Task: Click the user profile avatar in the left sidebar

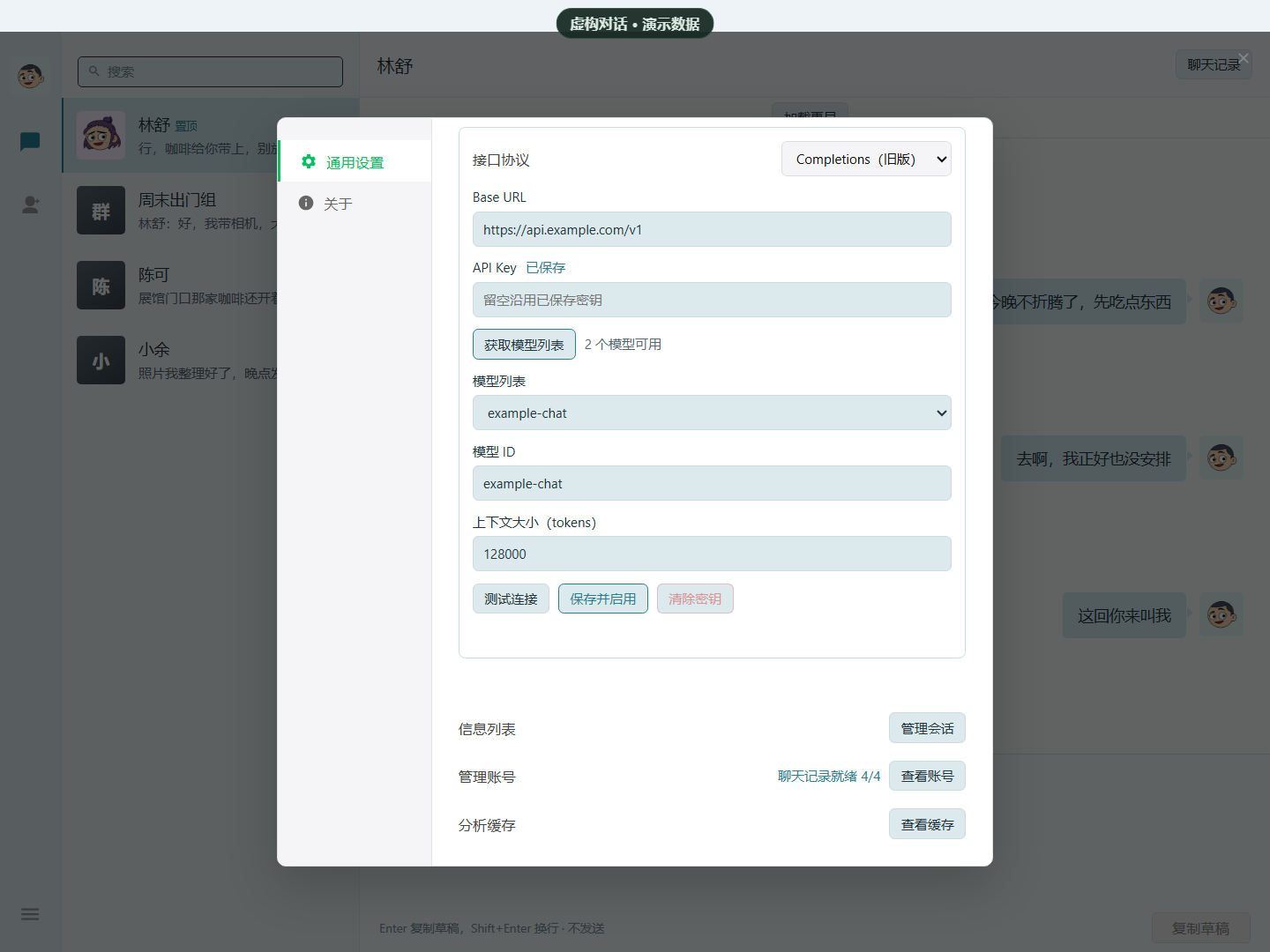Action: [31, 76]
